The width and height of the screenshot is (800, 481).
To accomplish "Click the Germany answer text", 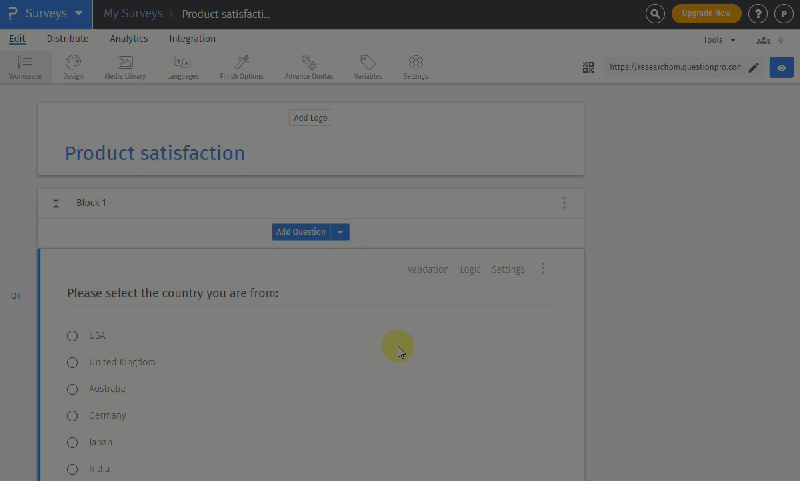I will tap(107, 416).
